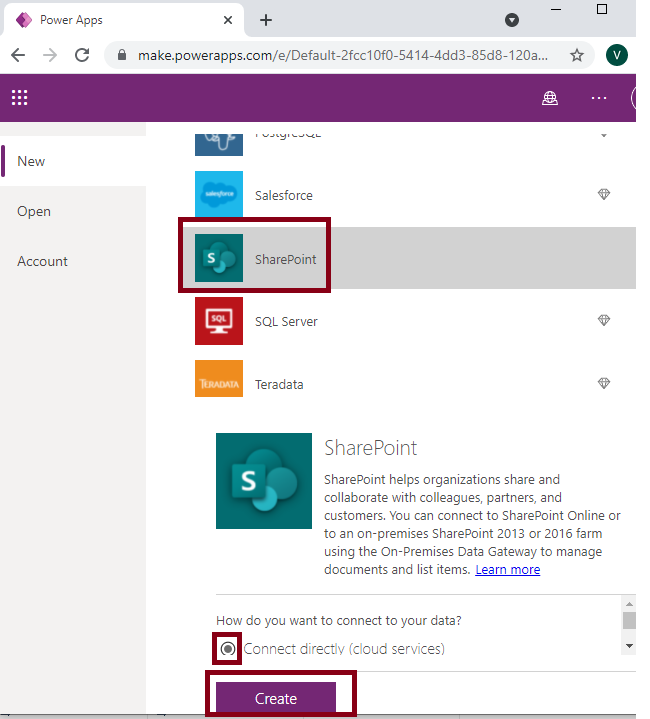Open the Learn more link
This screenshot has height=719, width=650.
tap(507, 570)
